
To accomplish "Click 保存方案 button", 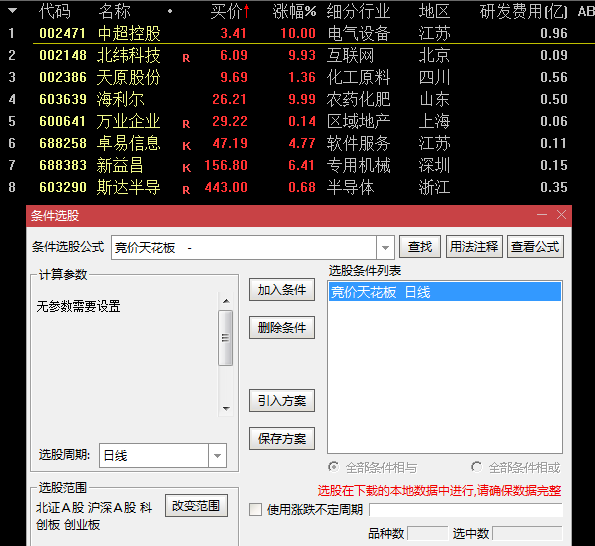I will [x=282, y=439].
